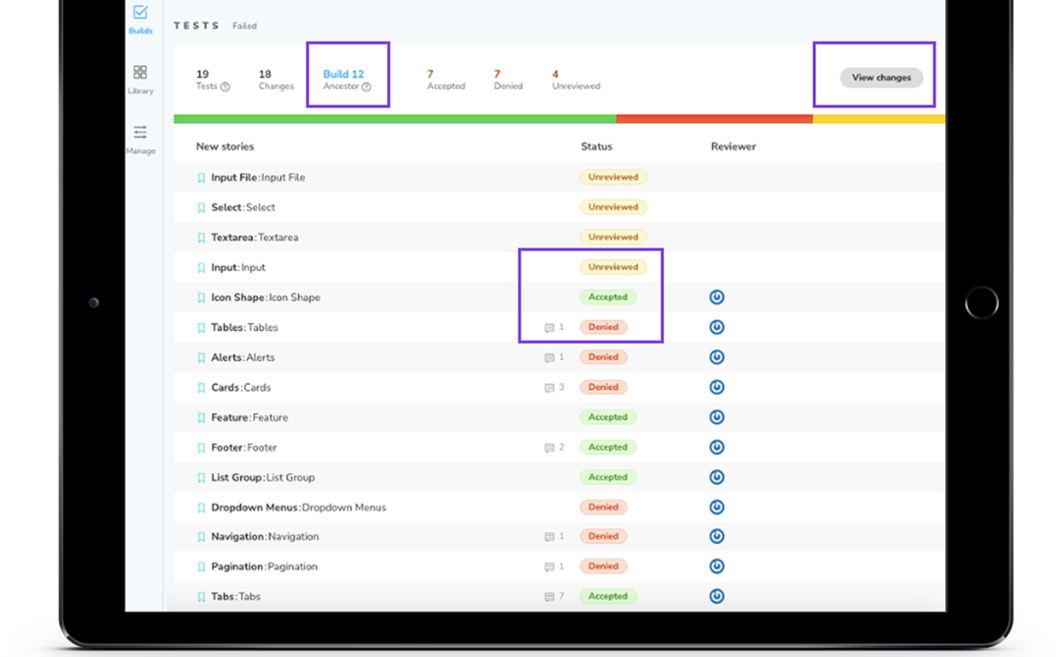Click the View changes button
The image size is (1056, 657).
pyautogui.click(x=881, y=77)
